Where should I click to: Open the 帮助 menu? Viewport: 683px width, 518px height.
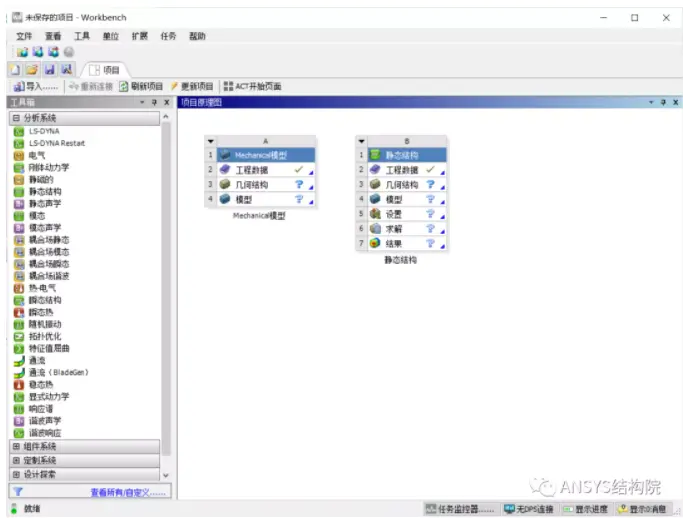click(197, 36)
